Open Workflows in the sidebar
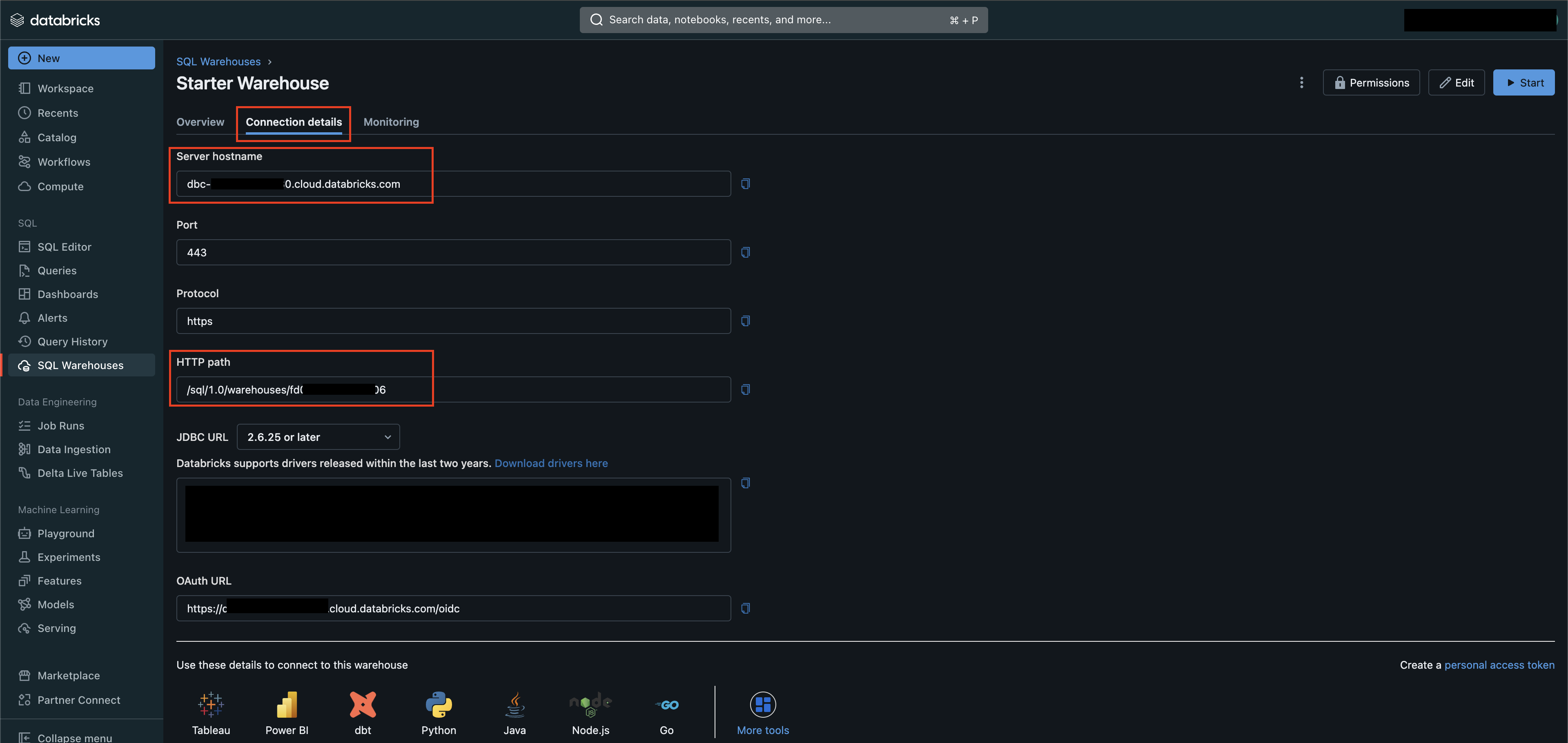This screenshot has height=743, width=1568. (82, 162)
